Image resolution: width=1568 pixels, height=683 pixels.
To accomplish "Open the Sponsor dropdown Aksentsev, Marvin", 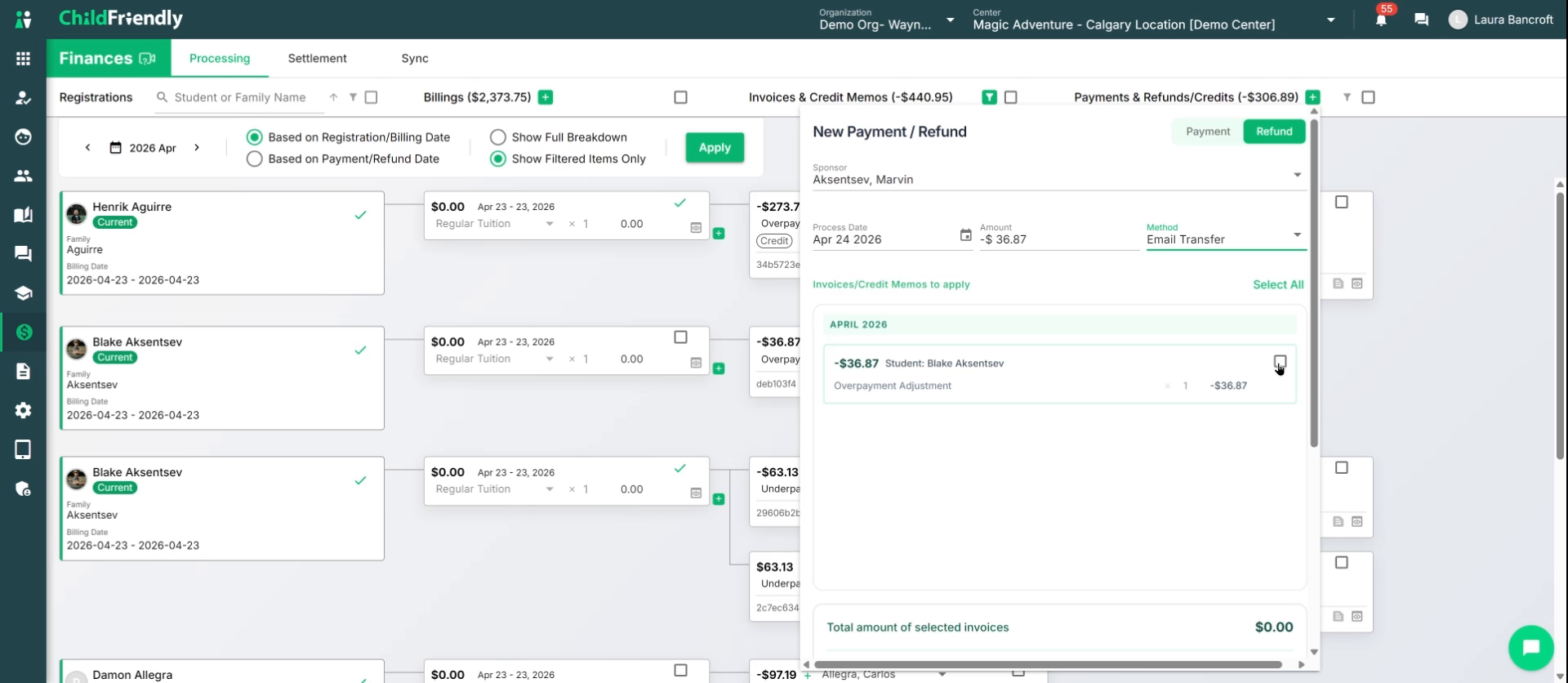I will point(1058,175).
